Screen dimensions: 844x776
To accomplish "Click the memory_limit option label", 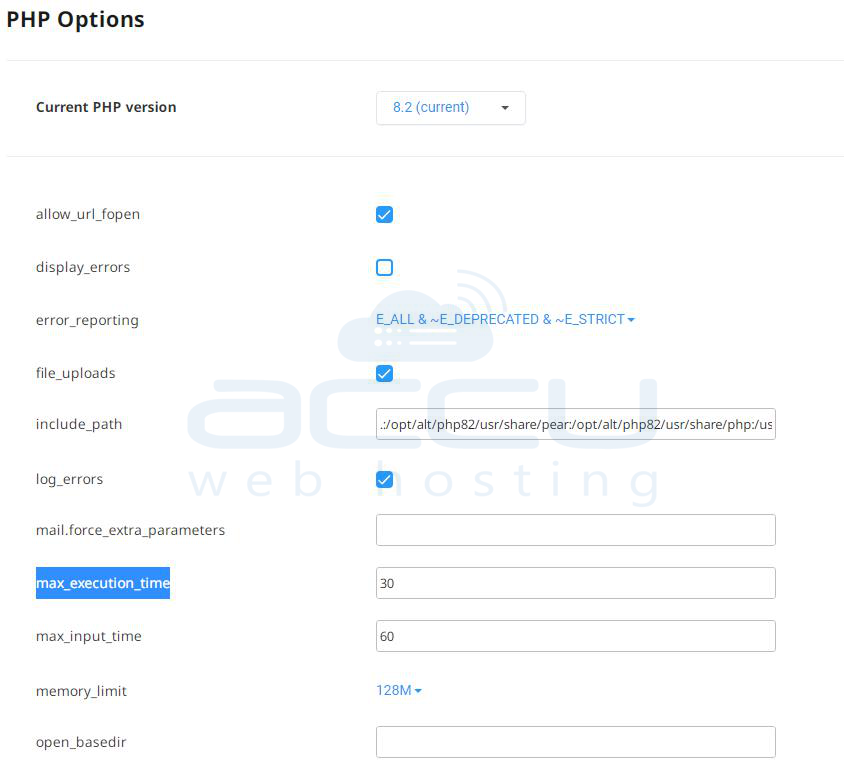I will click(x=81, y=691).
